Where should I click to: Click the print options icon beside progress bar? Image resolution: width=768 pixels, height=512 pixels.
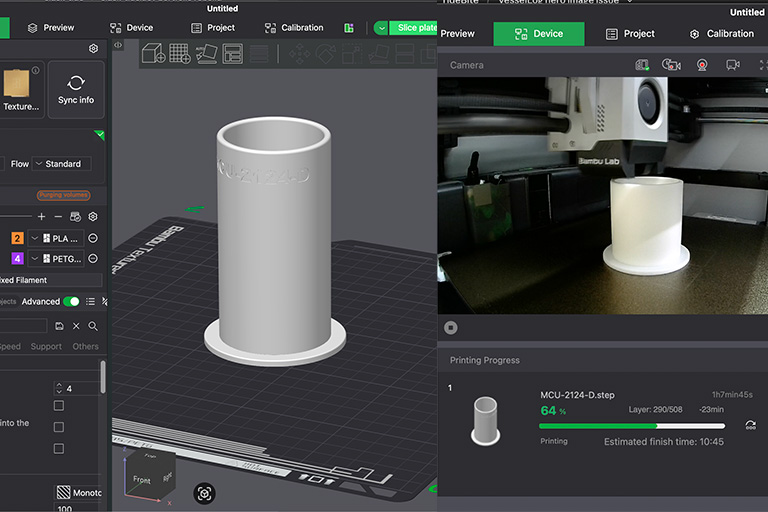pyautogui.click(x=750, y=425)
